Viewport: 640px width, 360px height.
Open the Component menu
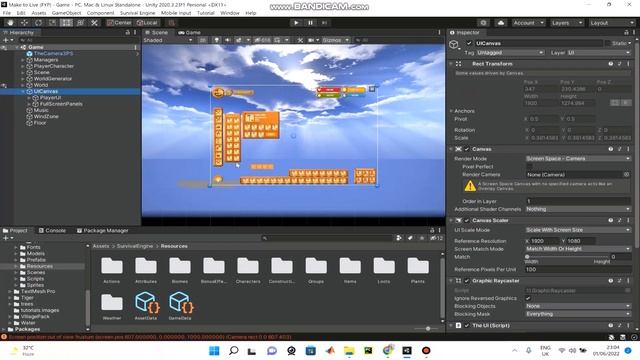pos(100,13)
